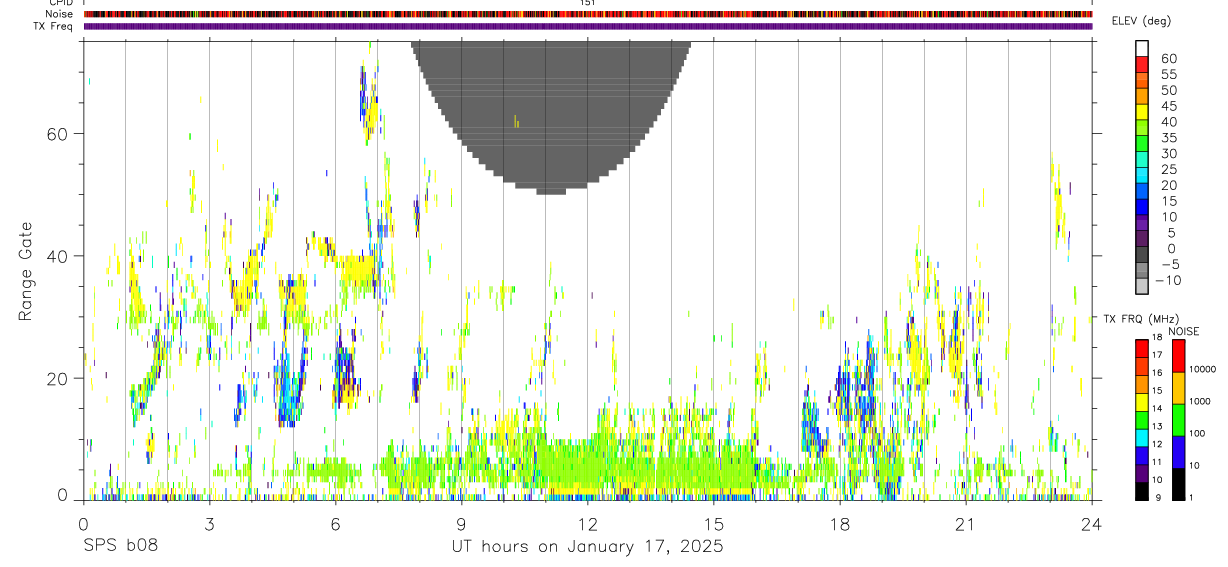Click the 'Noise' row label above the plot
Viewport: 1228px width, 567px height.
pyautogui.click(x=60, y=14)
